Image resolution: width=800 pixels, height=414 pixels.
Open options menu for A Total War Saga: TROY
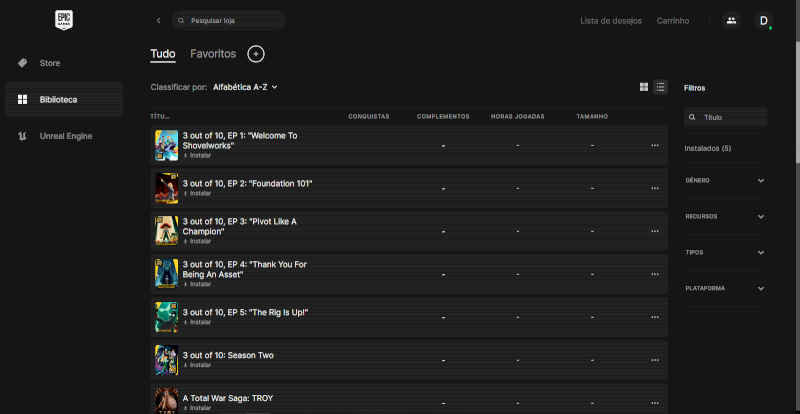pyautogui.click(x=655, y=403)
